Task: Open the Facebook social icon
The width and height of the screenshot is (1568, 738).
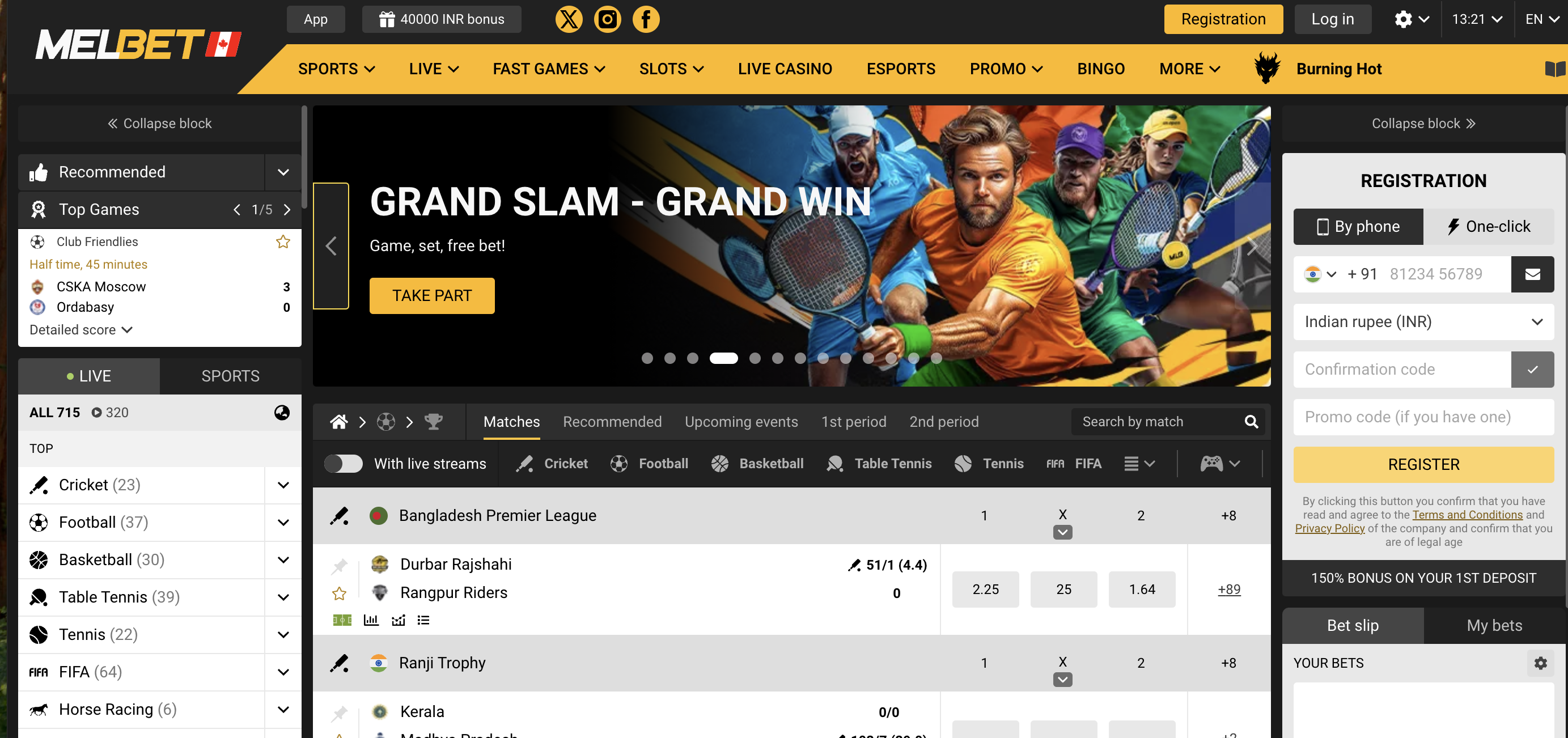Action: (645, 19)
